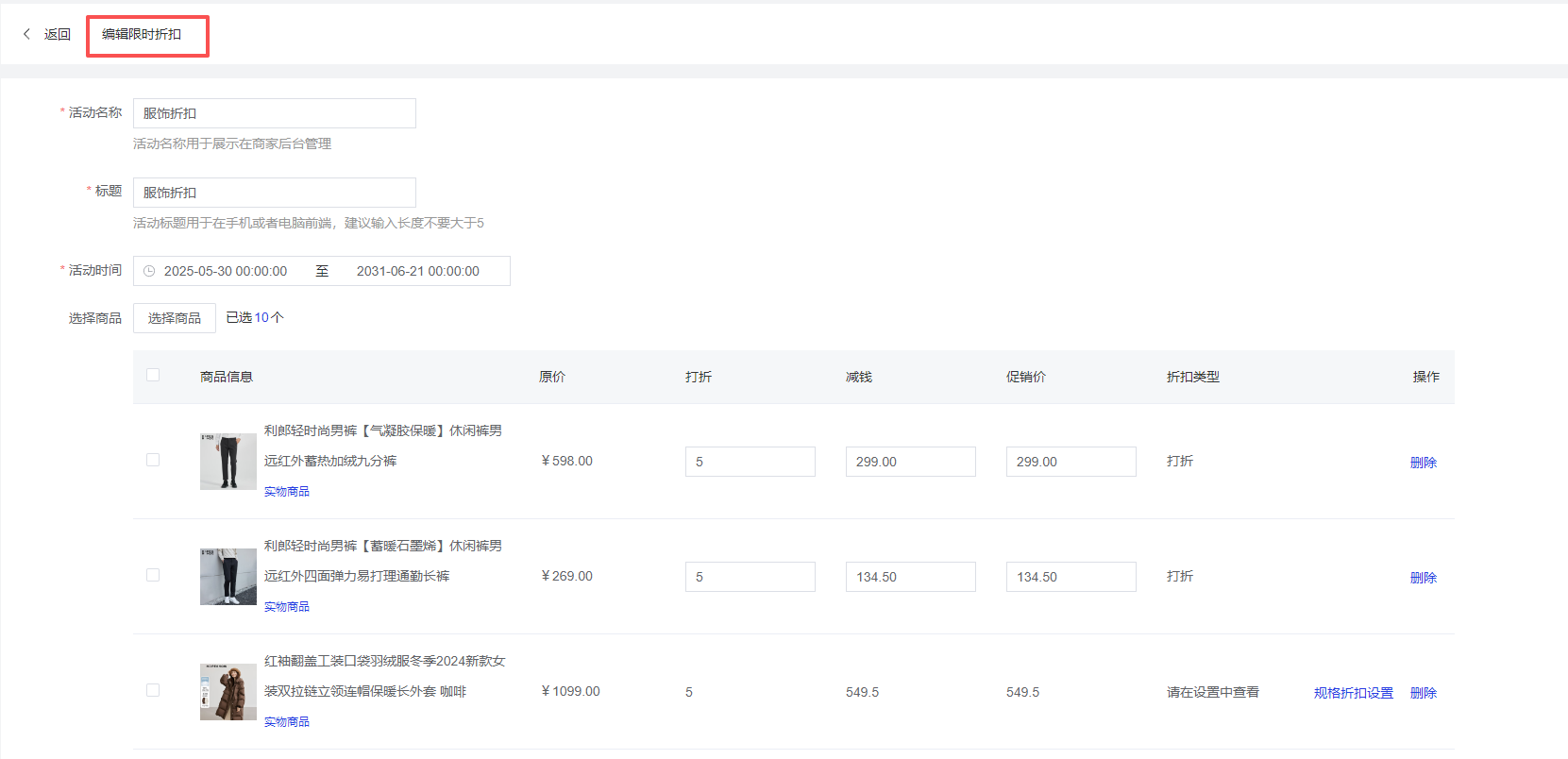
Task: Check the box for the 蓄暖石墨烯 pants row
Action: pos(153,576)
